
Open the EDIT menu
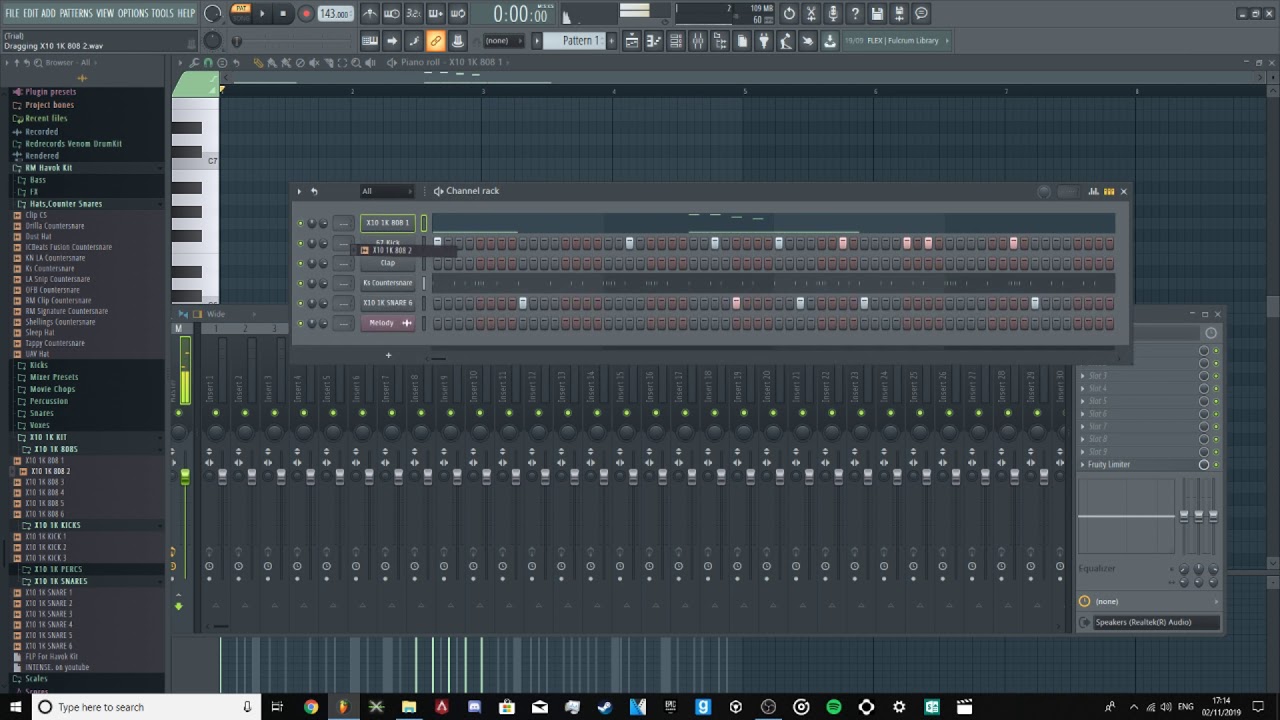click(x=30, y=13)
